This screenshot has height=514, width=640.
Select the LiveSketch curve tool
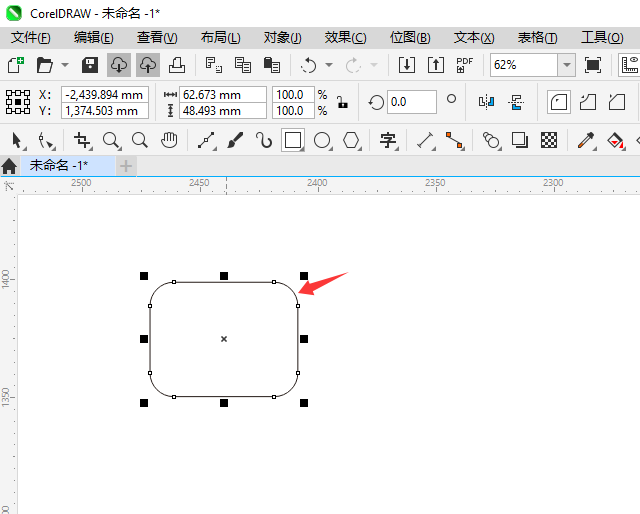tap(264, 140)
